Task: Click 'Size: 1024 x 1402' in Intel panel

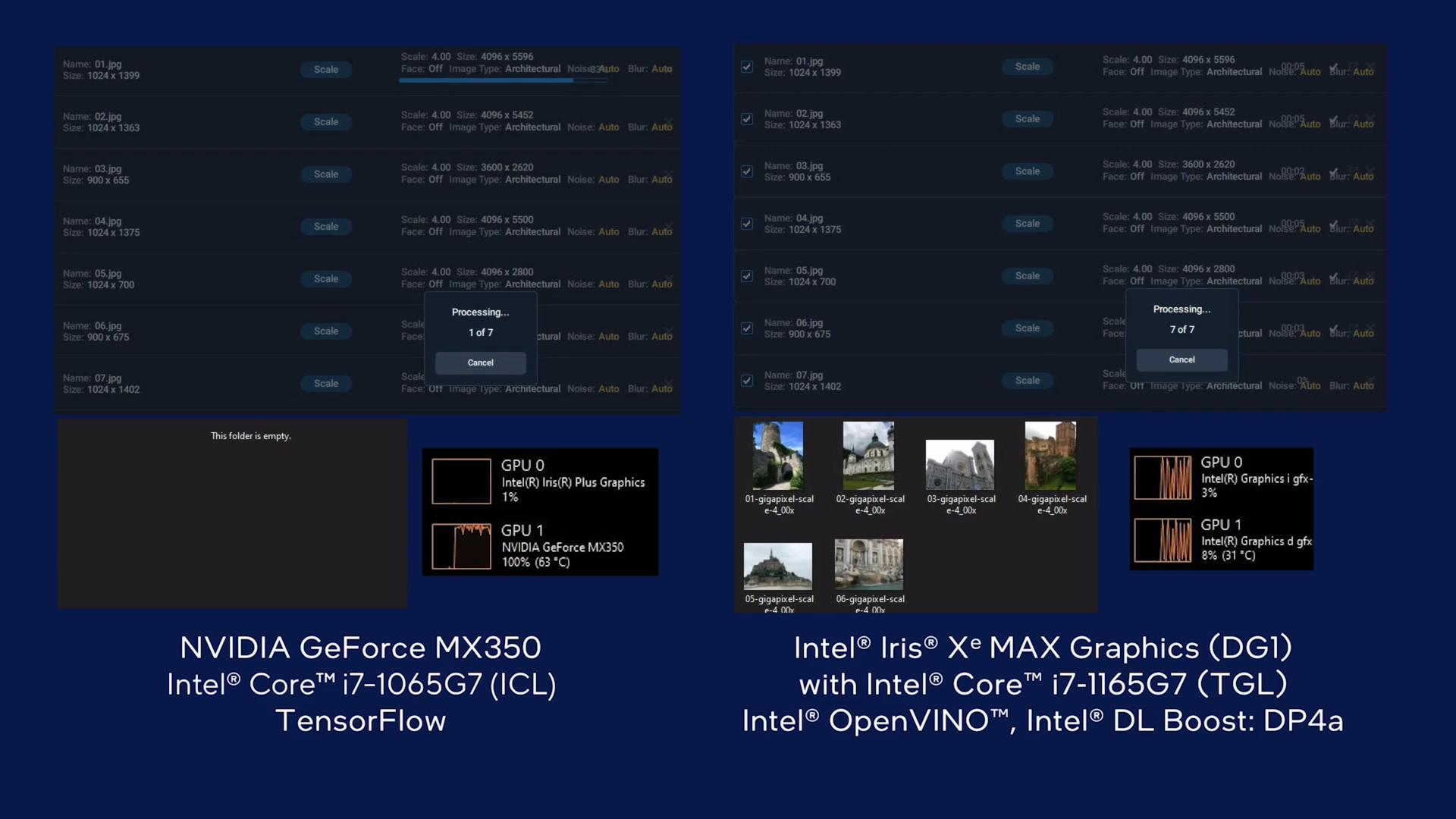Action: click(x=803, y=387)
